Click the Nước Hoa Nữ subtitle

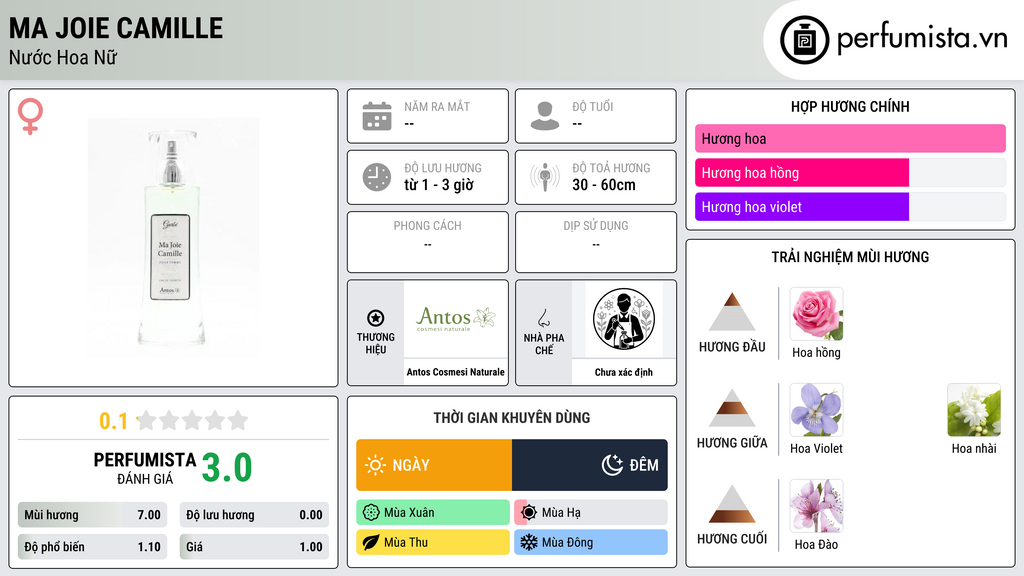point(63,57)
